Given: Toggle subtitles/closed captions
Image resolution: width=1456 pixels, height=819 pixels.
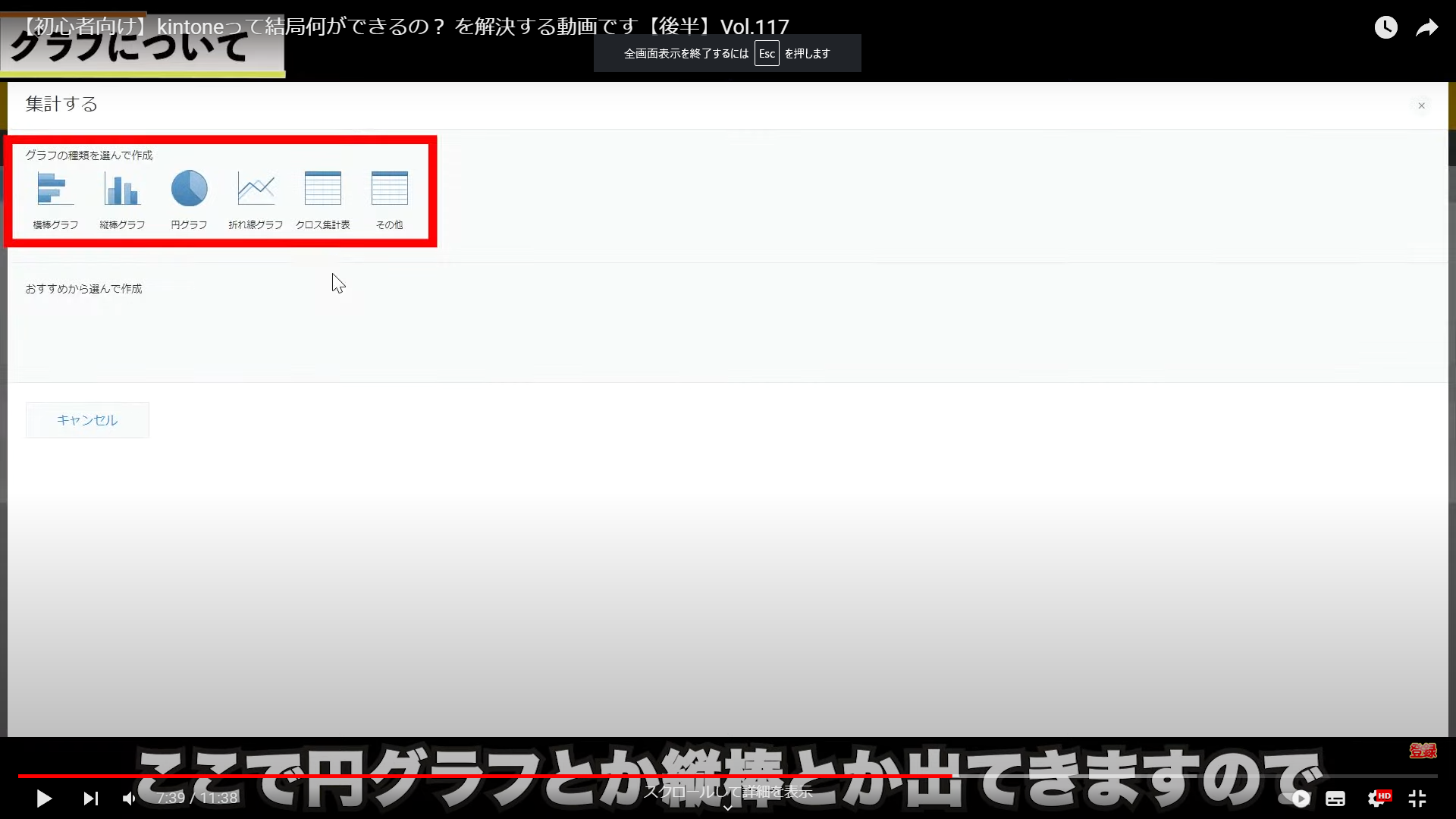Looking at the screenshot, I should click(x=1335, y=799).
